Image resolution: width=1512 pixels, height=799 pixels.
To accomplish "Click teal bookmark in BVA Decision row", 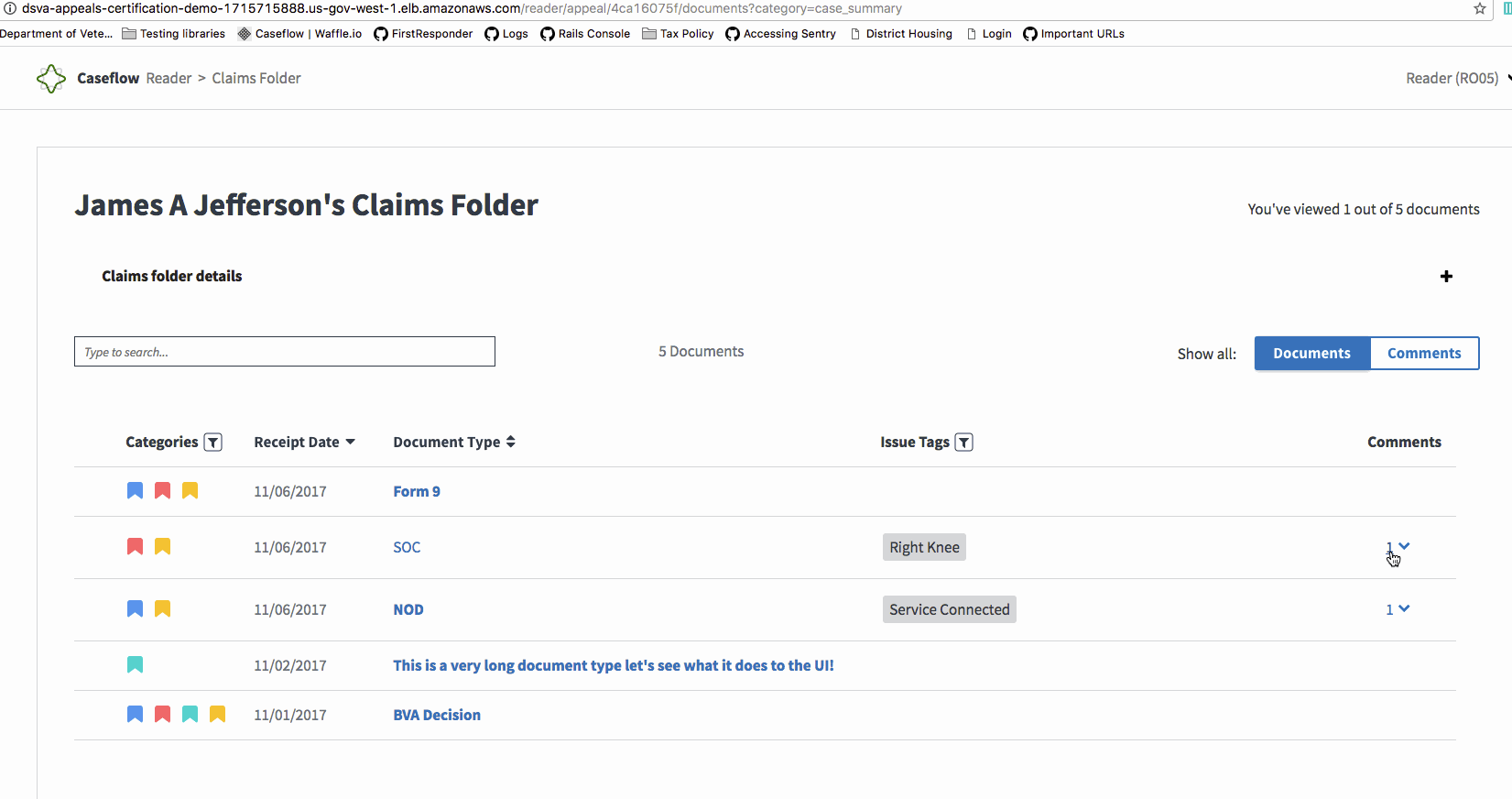I will point(190,715).
